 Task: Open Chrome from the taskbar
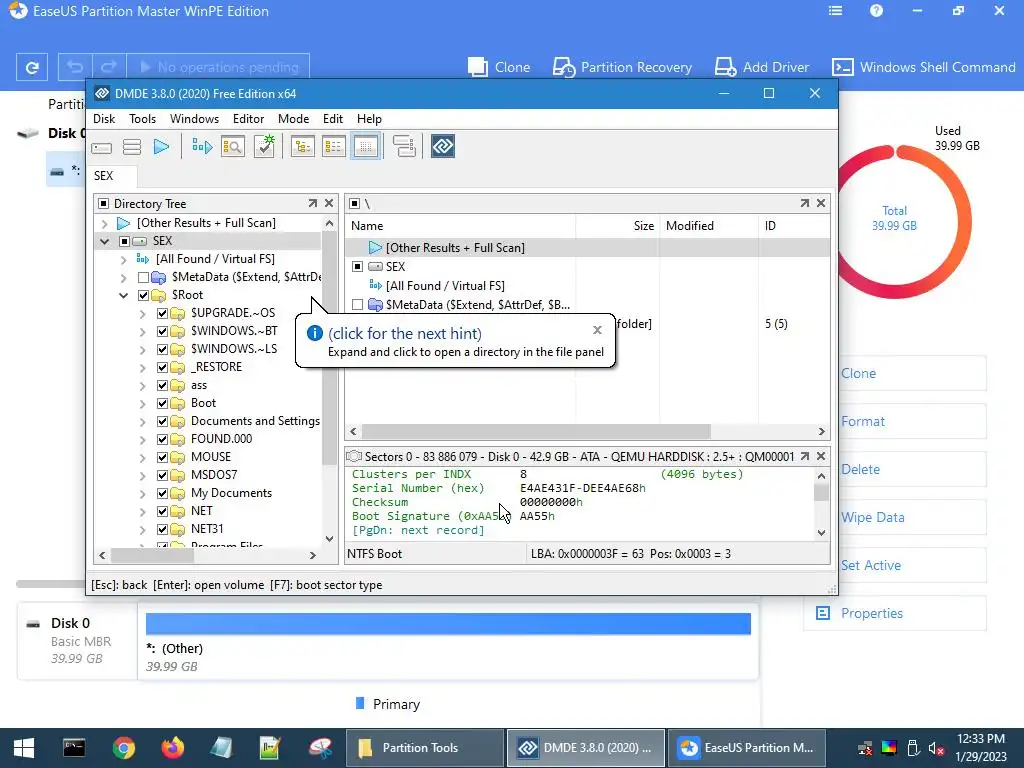pos(123,748)
